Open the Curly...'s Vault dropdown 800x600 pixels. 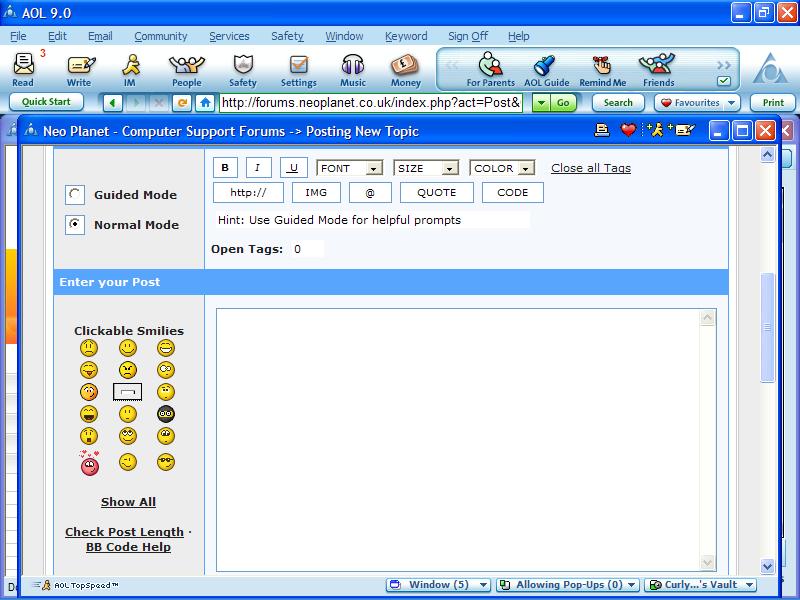(701, 585)
